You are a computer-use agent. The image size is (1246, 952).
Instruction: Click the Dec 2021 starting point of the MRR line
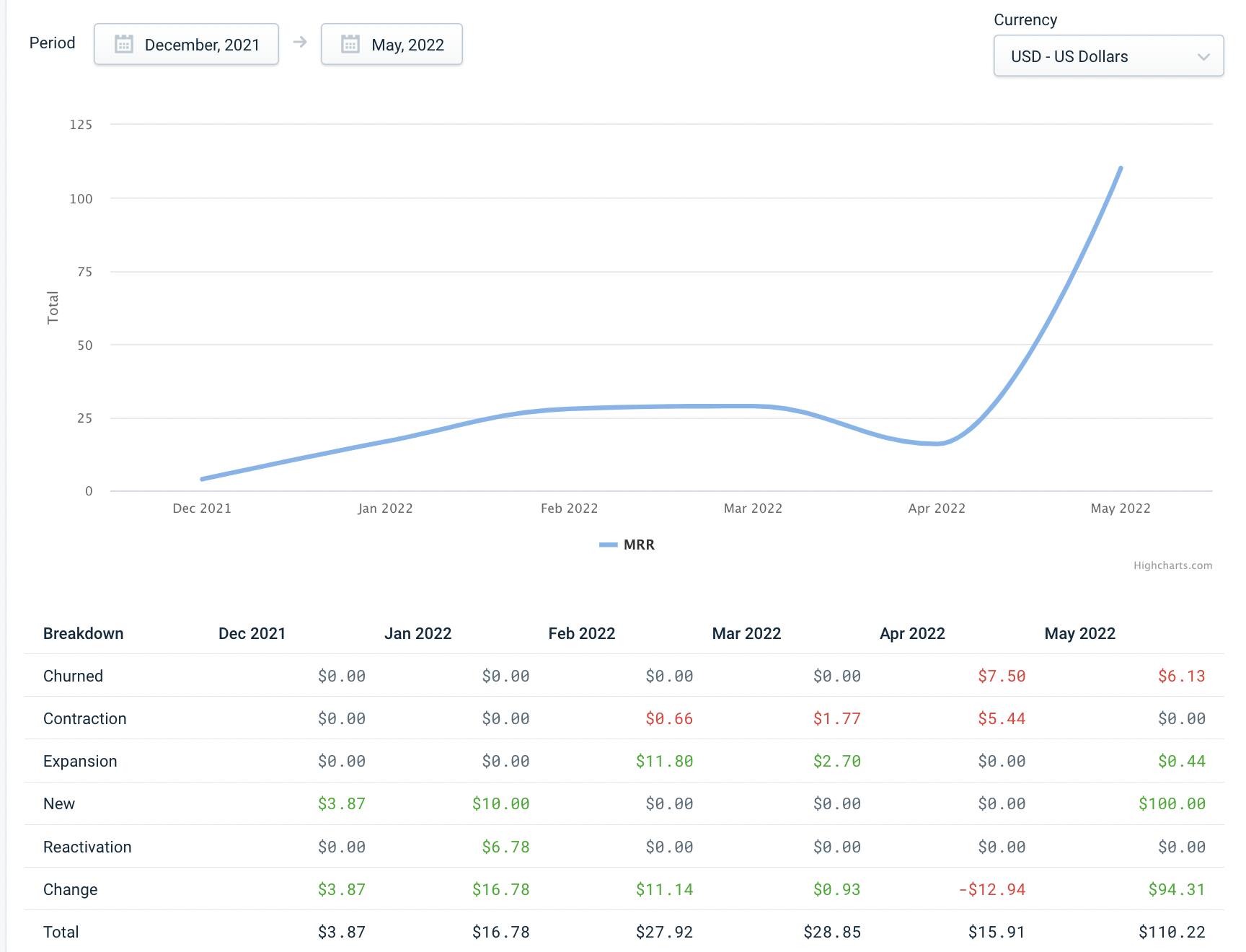(203, 479)
